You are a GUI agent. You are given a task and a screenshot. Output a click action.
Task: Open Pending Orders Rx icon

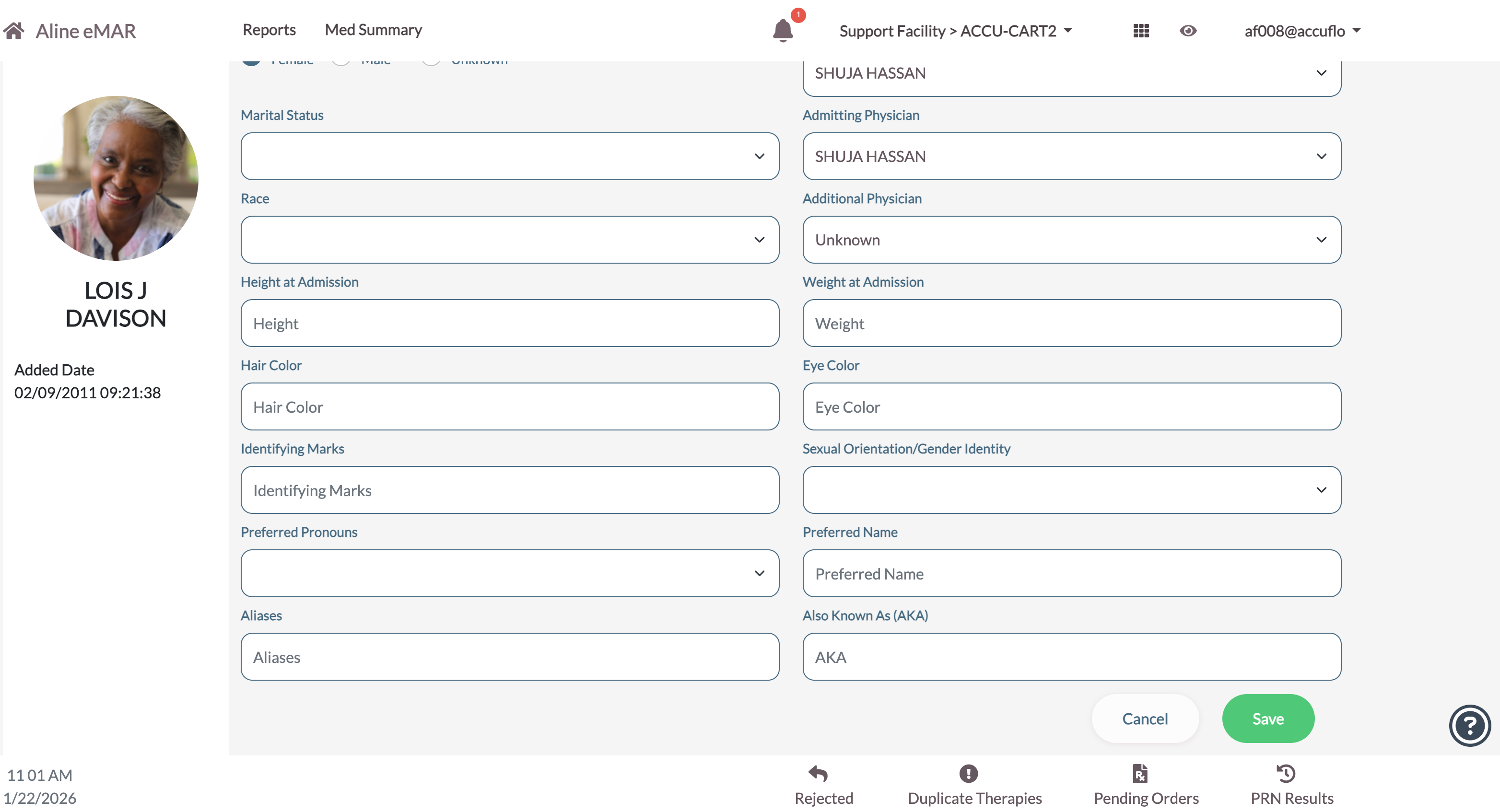coord(1139,774)
